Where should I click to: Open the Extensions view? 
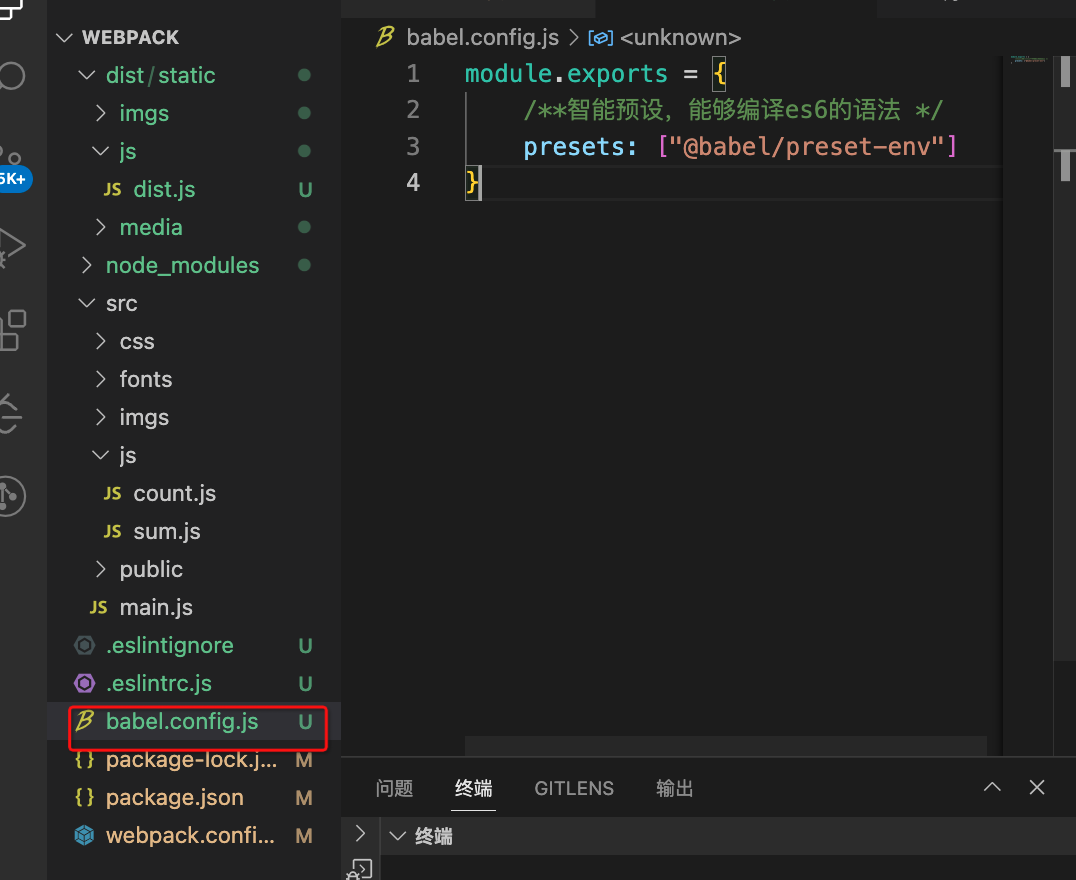pos(8,330)
